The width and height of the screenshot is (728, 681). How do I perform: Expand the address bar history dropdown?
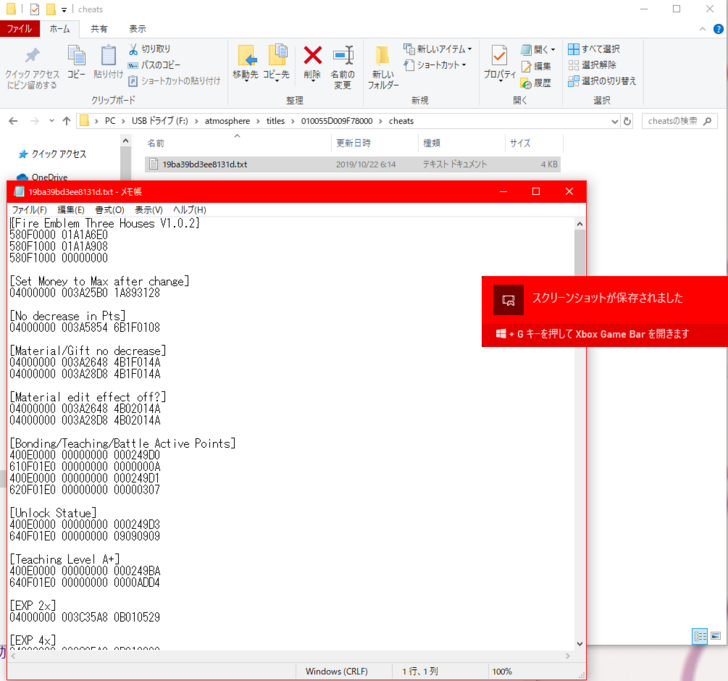[x=615, y=121]
